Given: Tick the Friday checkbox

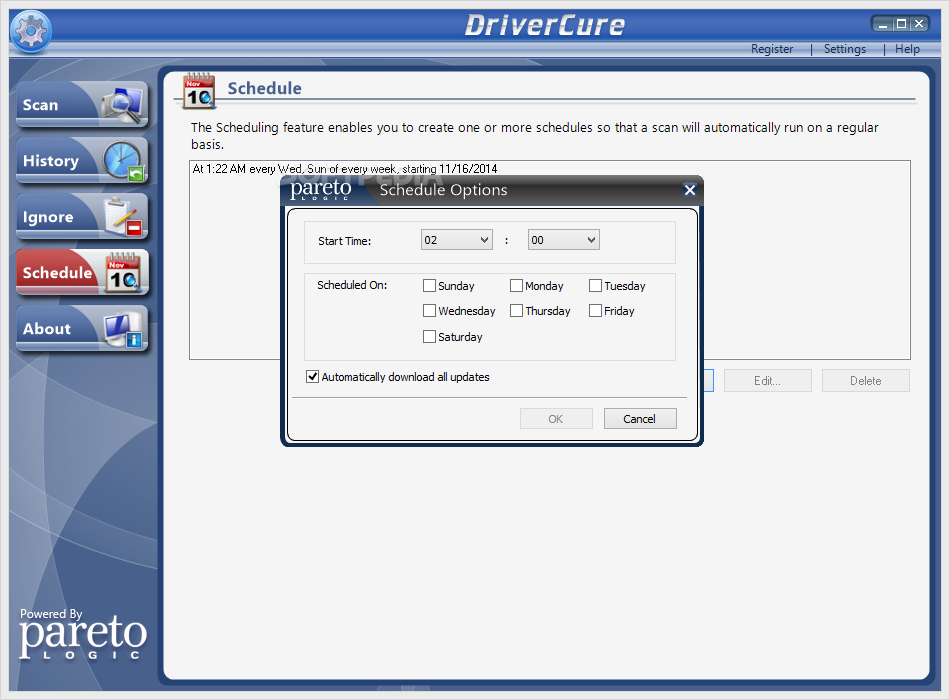Looking at the screenshot, I should pyautogui.click(x=595, y=310).
